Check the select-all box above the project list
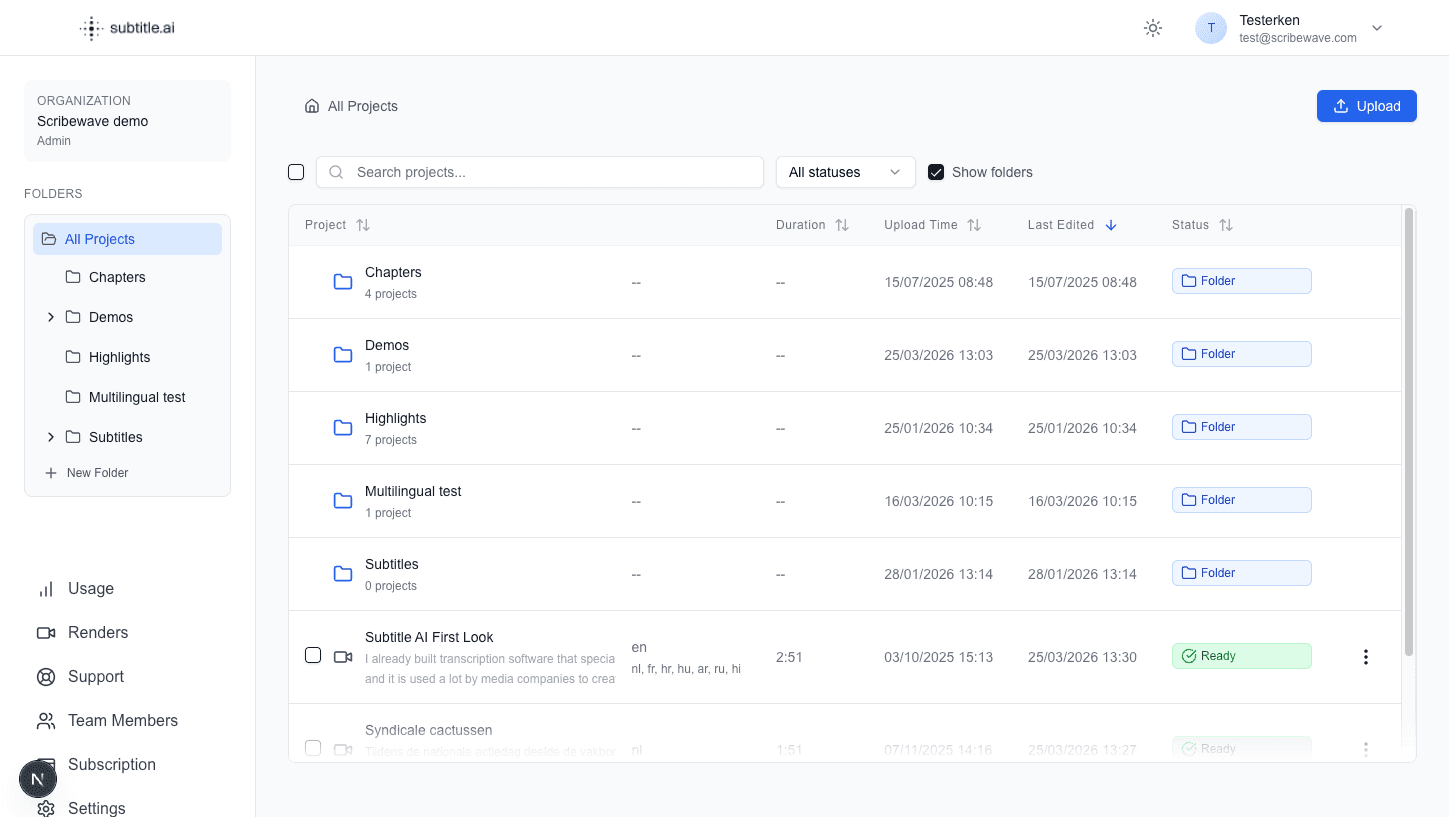 (x=296, y=171)
